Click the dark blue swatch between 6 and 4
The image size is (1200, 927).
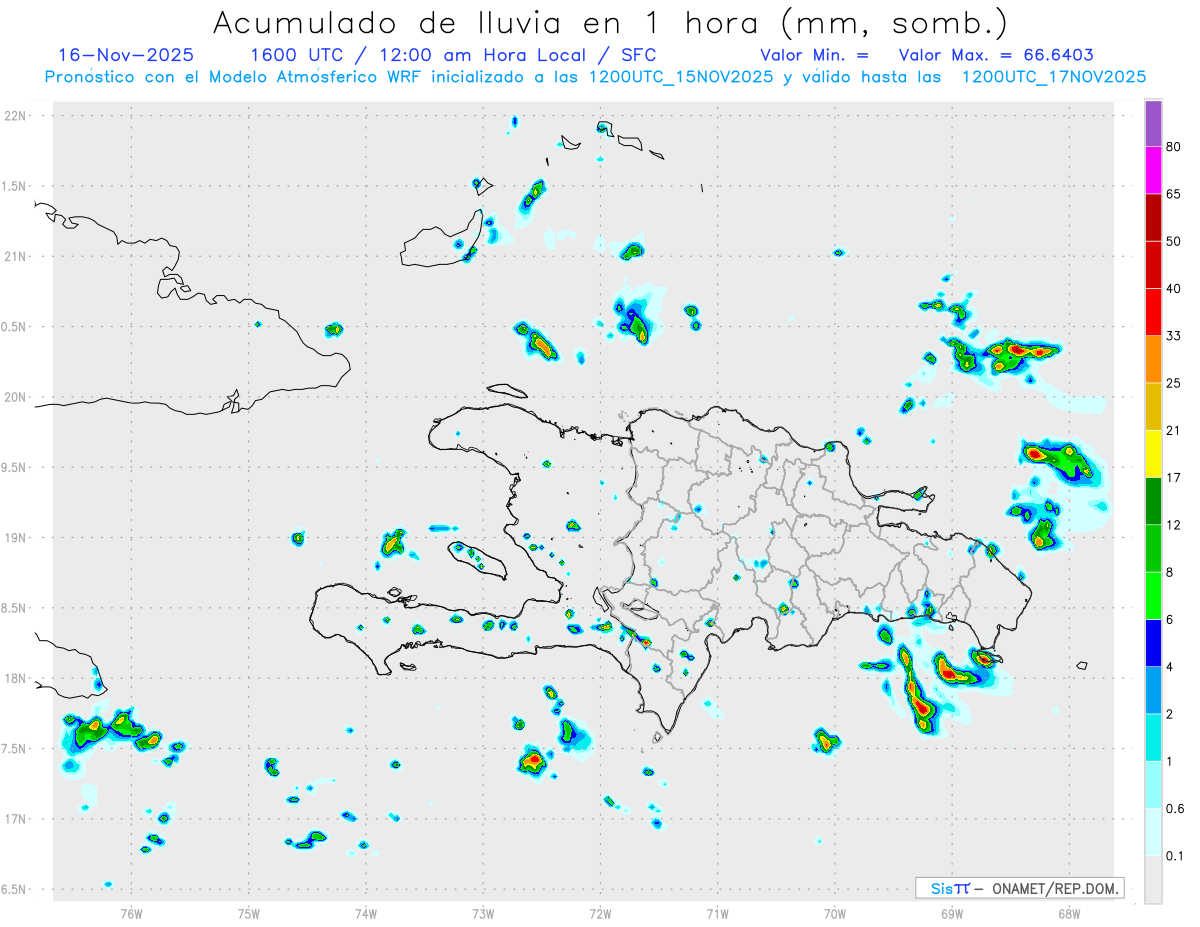1154,643
